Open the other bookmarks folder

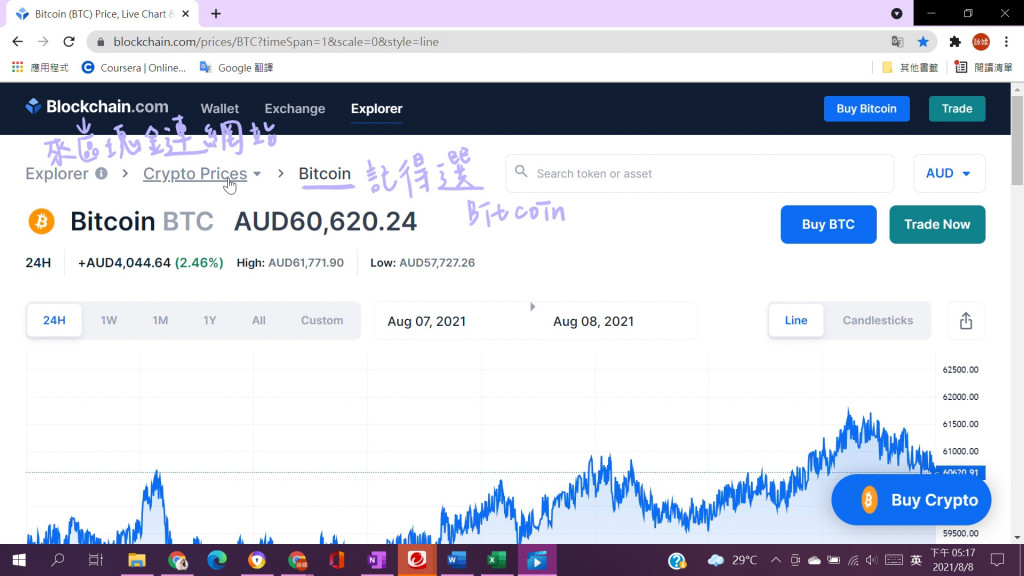[x=909, y=67]
